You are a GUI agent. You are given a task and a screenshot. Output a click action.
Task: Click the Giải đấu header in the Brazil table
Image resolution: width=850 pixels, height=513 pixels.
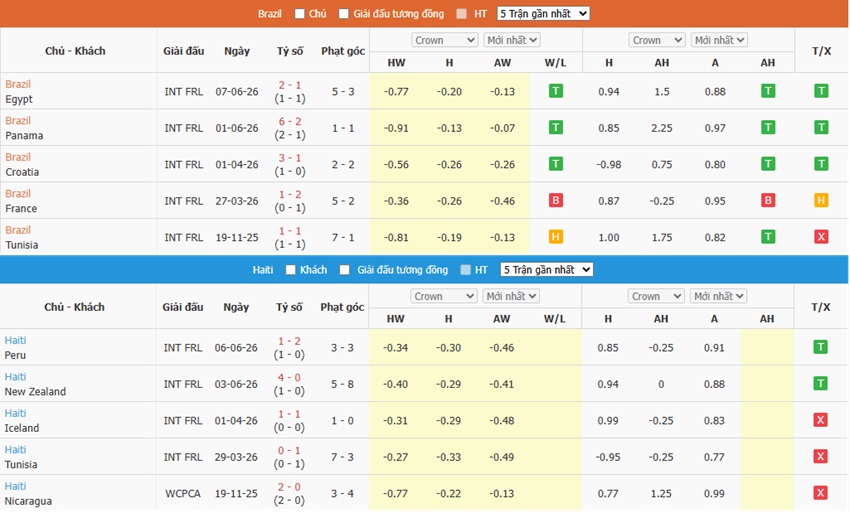(x=183, y=51)
